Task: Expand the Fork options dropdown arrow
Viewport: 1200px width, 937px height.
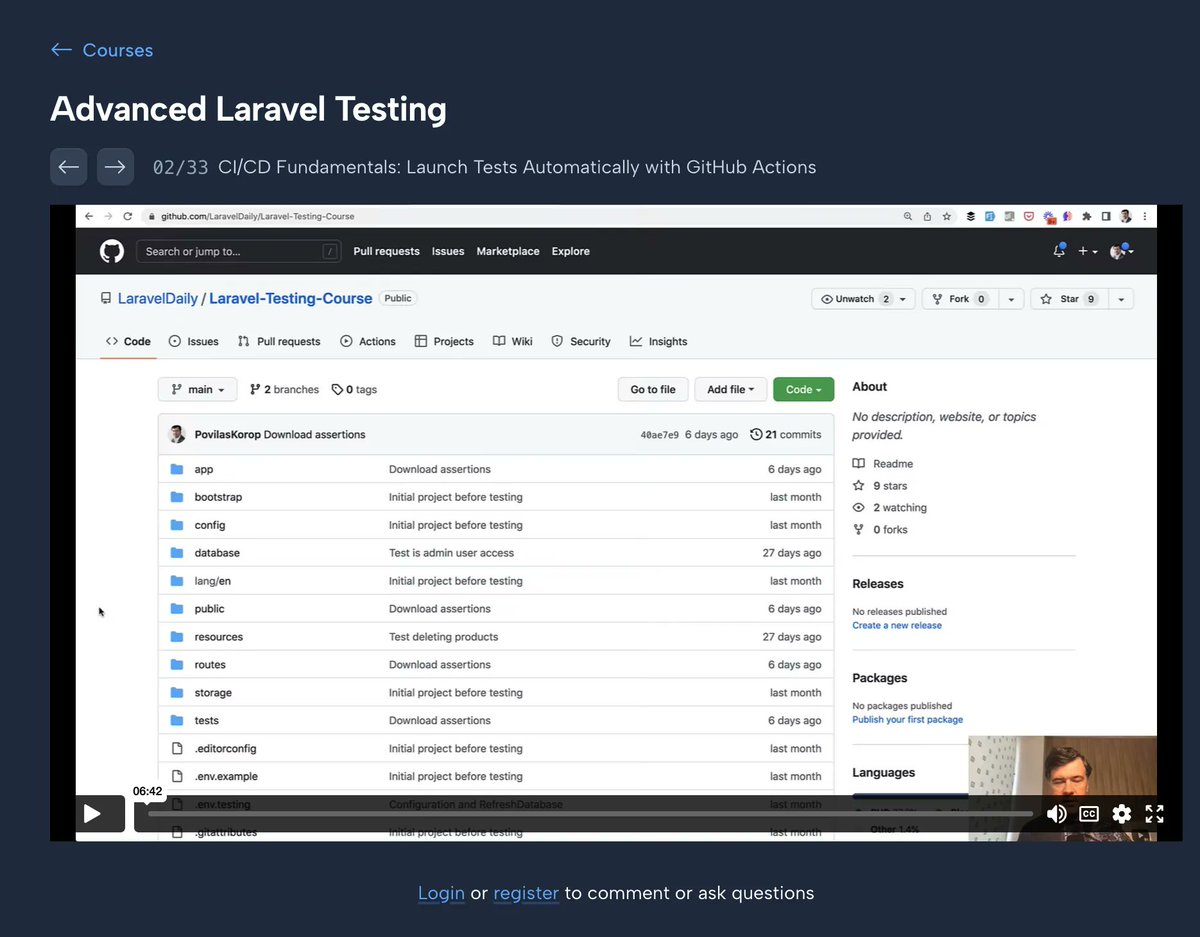Action: pos(1011,299)
